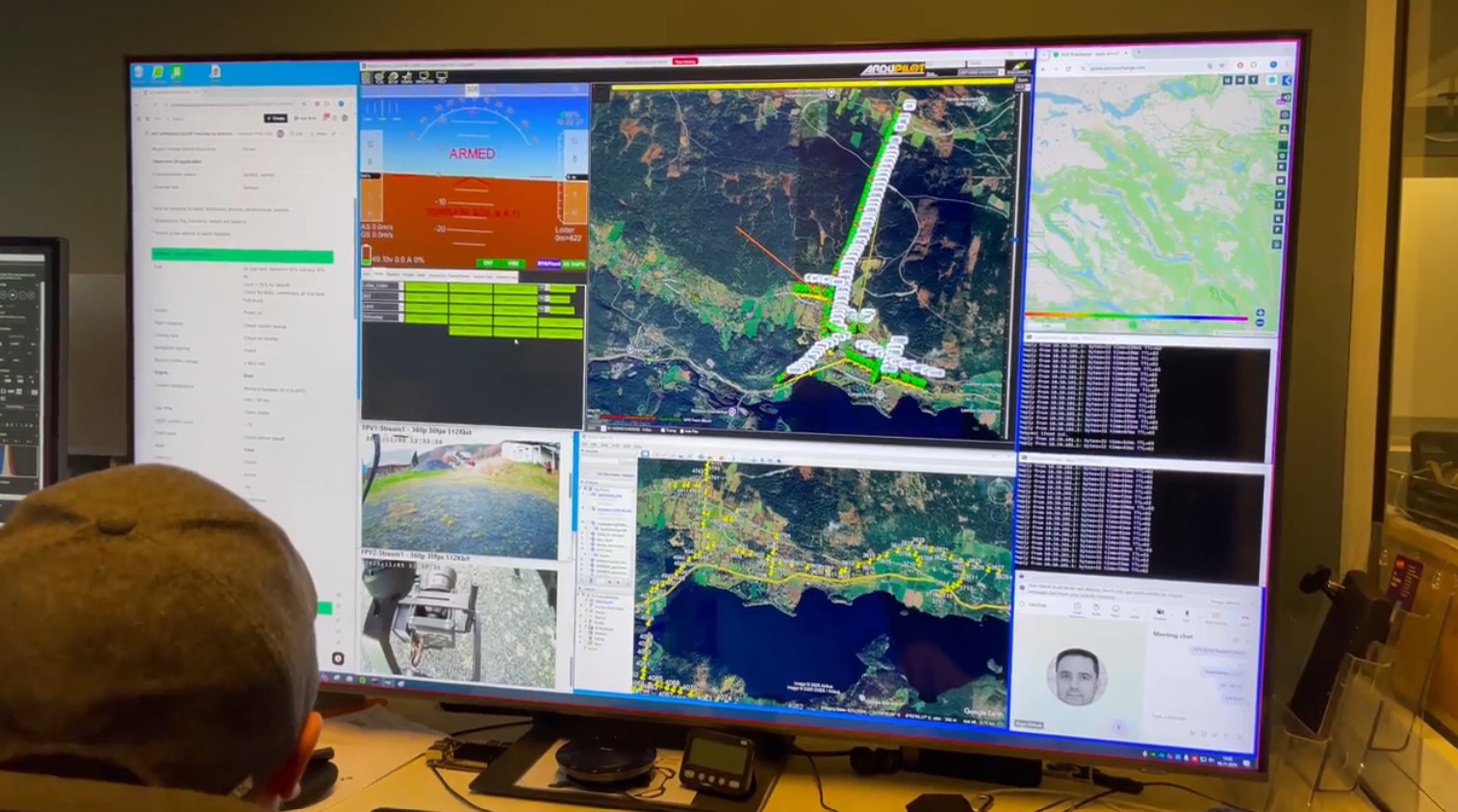The width and height of the screenshot is (1458, 812).
Task: Click the VIBE button on the HUD
Action: click(x=513, y=263)
